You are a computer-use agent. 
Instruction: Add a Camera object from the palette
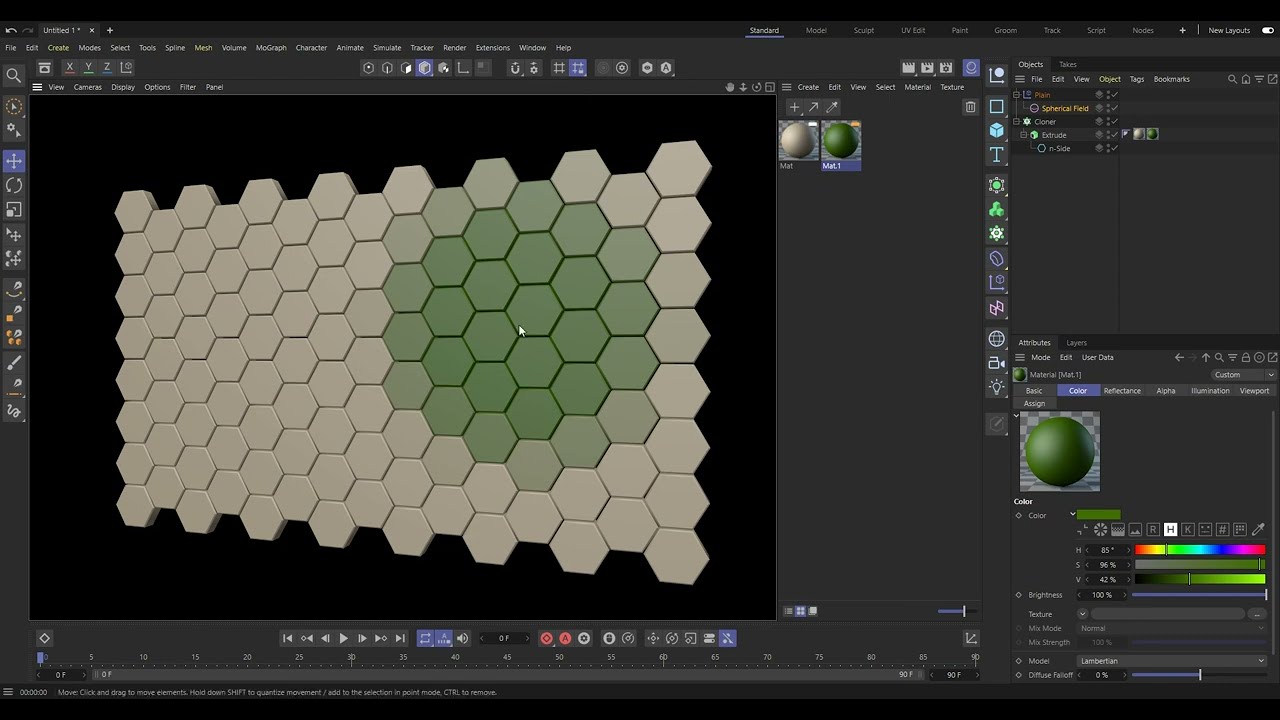point(997,363)
